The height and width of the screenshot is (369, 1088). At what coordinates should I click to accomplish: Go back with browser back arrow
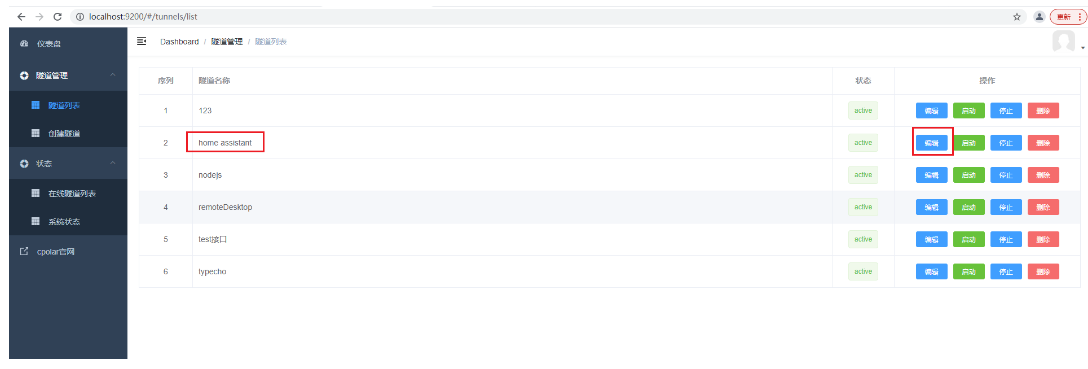(x=22, y=16)
